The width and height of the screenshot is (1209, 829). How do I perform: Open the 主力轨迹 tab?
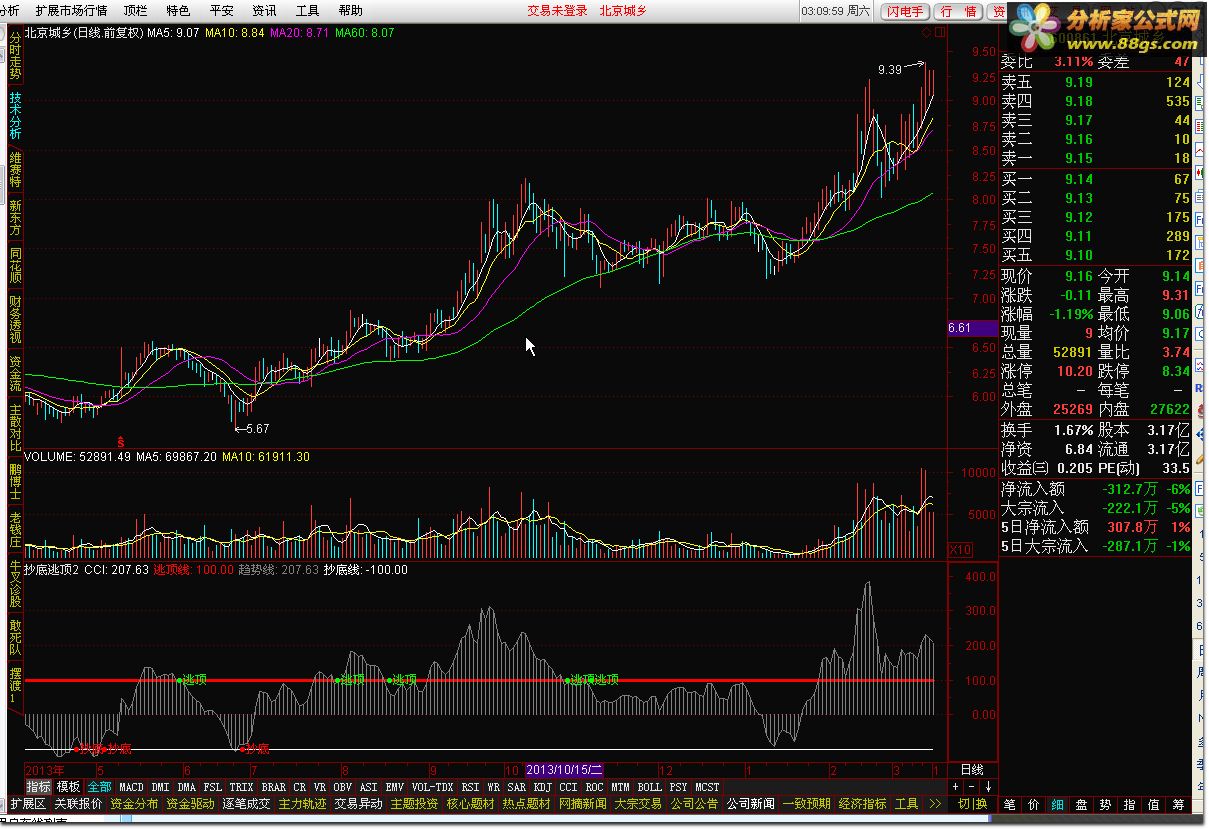[x=302, y=804]
